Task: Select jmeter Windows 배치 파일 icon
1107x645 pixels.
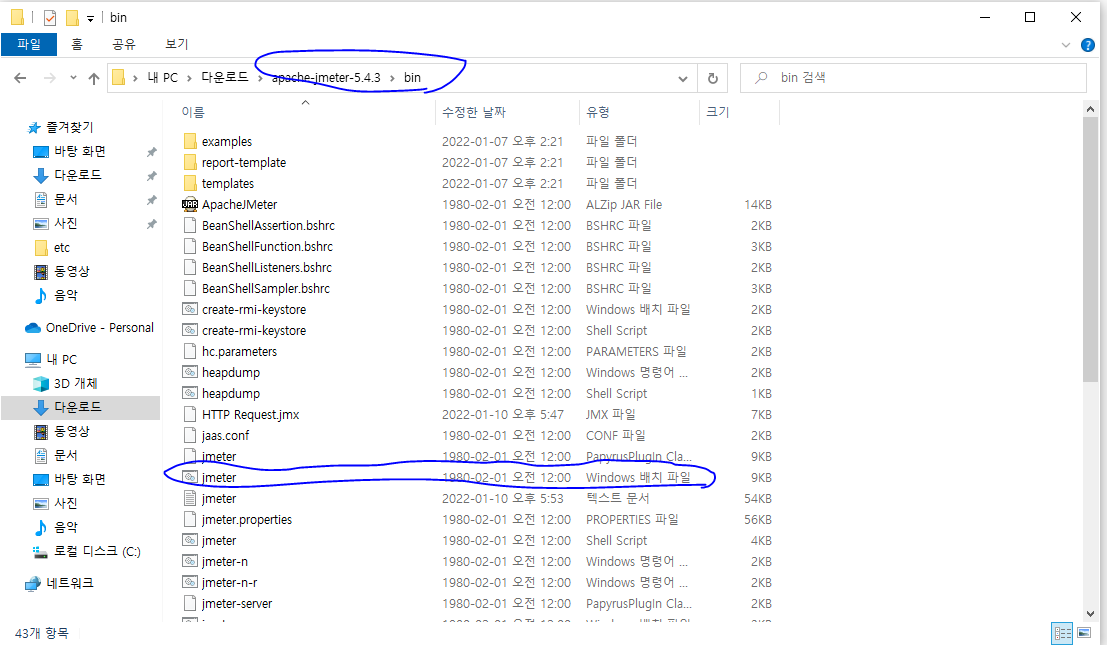Action: 190,477
